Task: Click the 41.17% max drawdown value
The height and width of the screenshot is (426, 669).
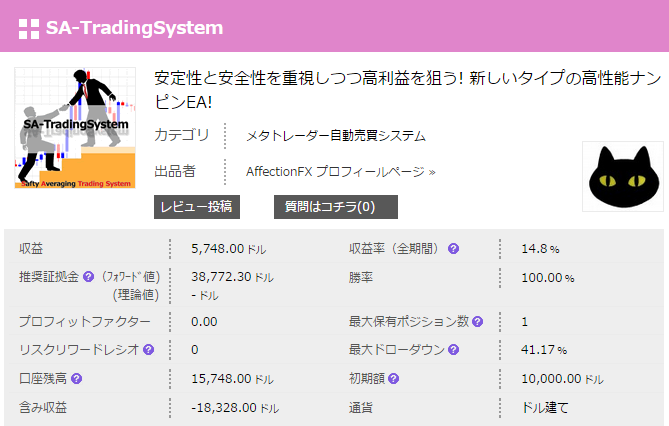Action: [x=544, y=350]
